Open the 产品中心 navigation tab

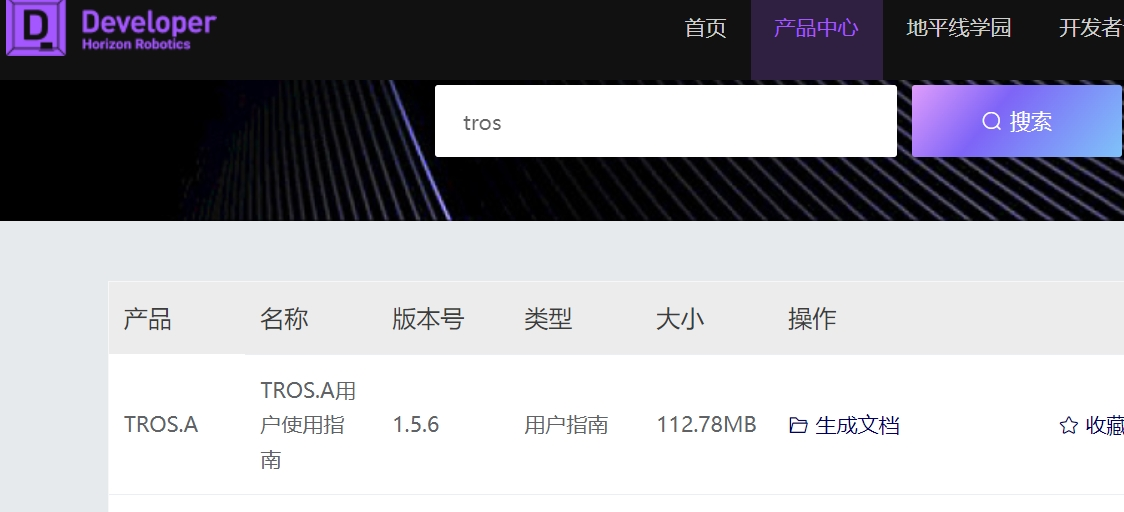(816, 28)
